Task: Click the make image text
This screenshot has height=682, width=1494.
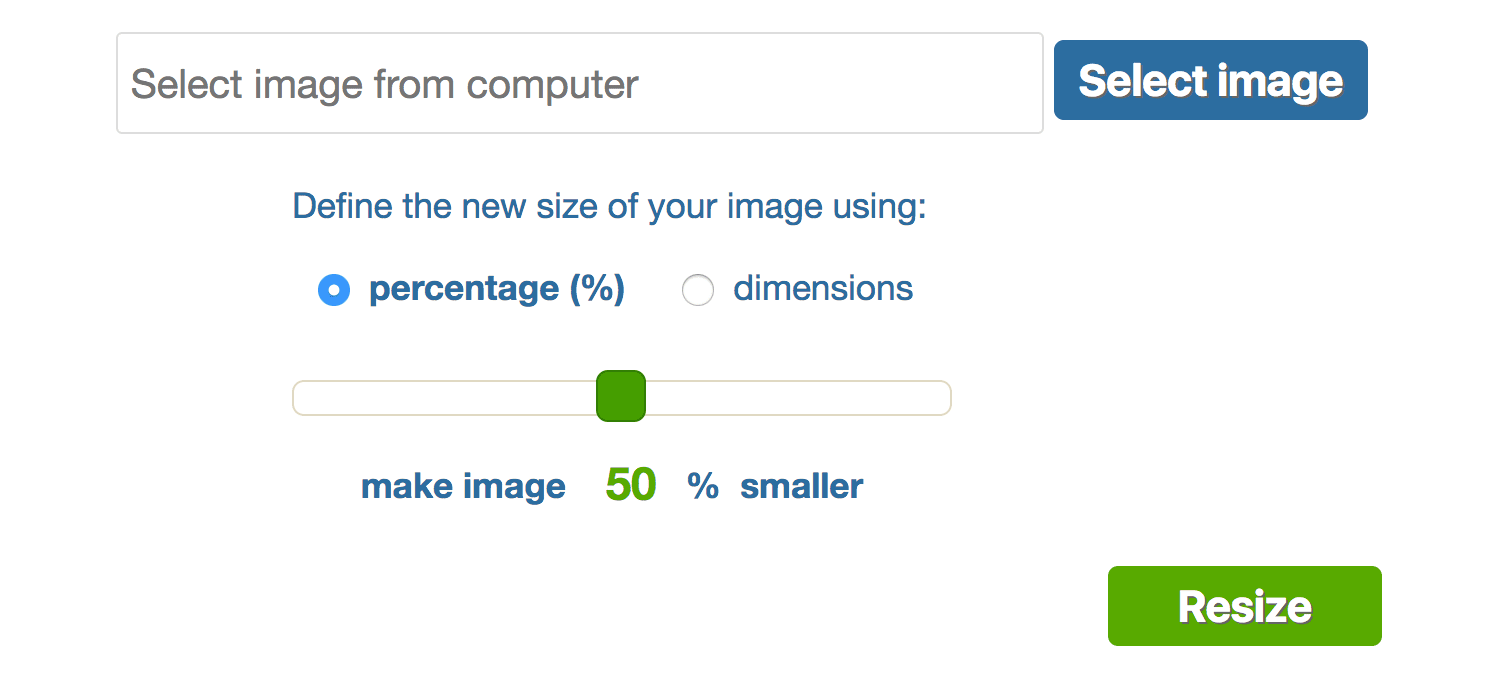Action: [463, 487]
